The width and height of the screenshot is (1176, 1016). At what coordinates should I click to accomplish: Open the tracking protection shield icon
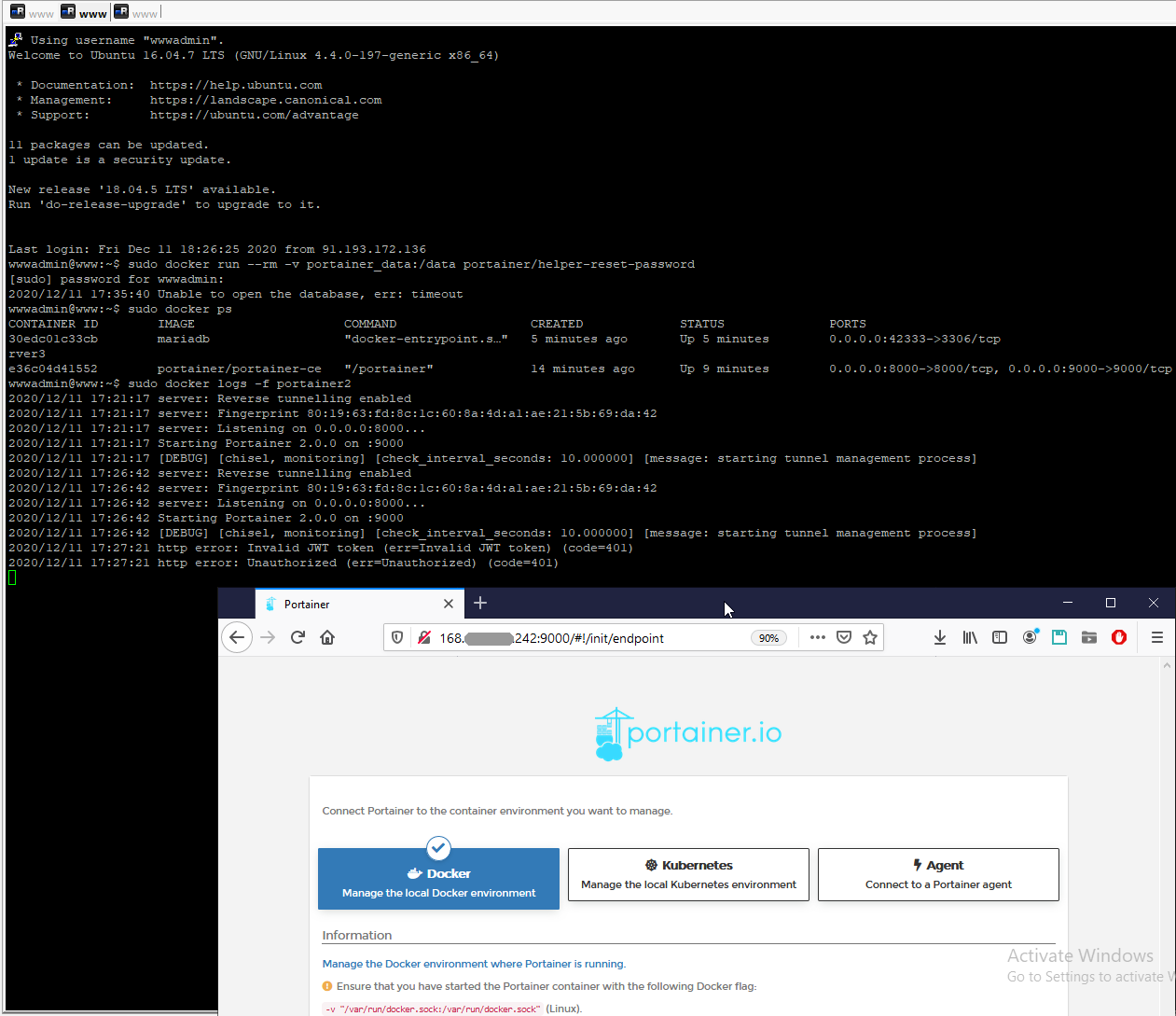pos(397,637)
